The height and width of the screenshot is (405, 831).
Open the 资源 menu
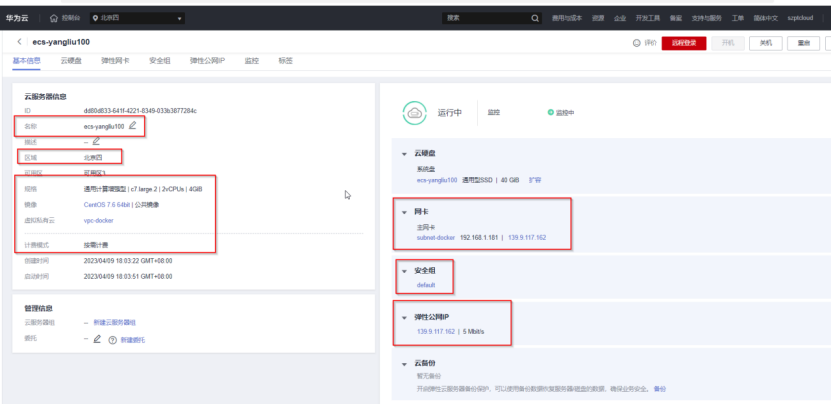click(x=598, y=18)
